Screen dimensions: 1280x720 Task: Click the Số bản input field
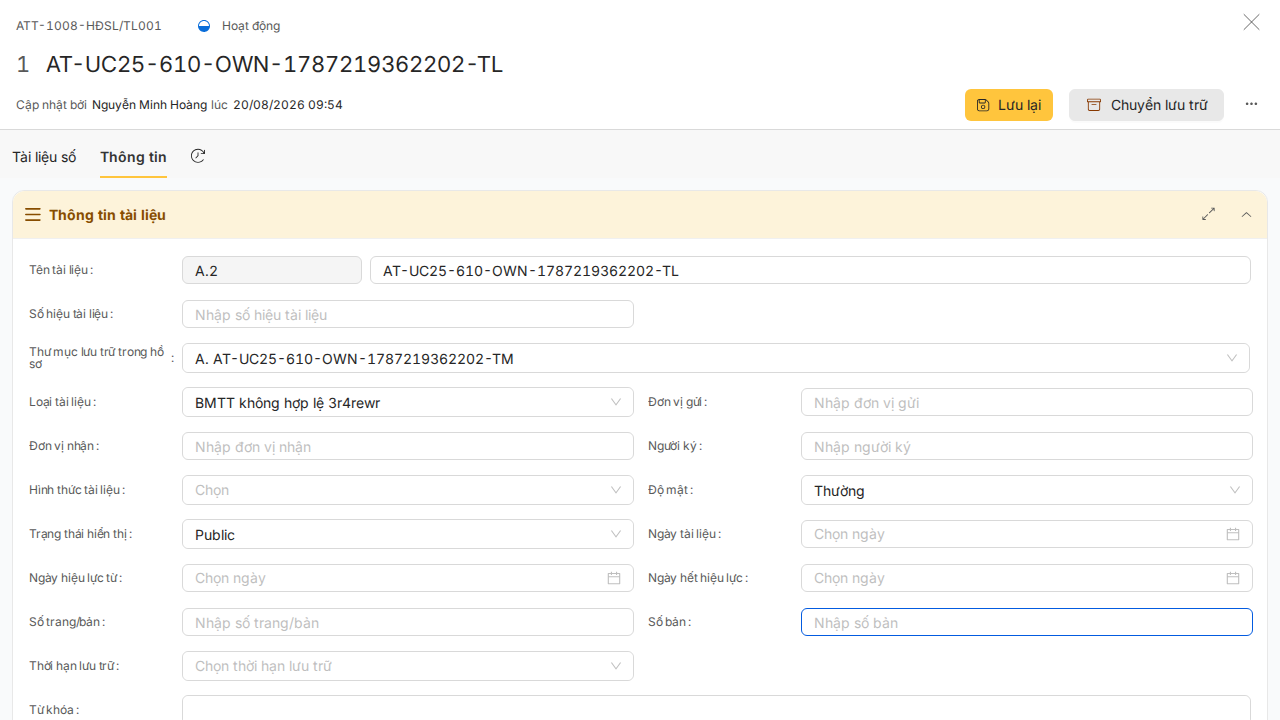click(1027, 622)
